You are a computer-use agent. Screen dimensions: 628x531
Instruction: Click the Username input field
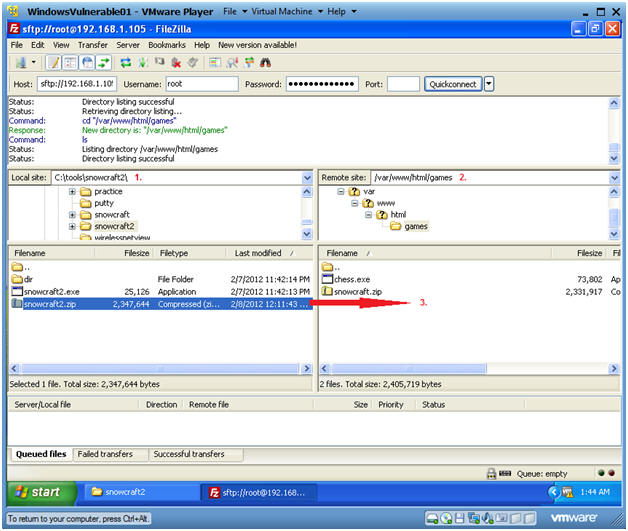coord(202,84)
